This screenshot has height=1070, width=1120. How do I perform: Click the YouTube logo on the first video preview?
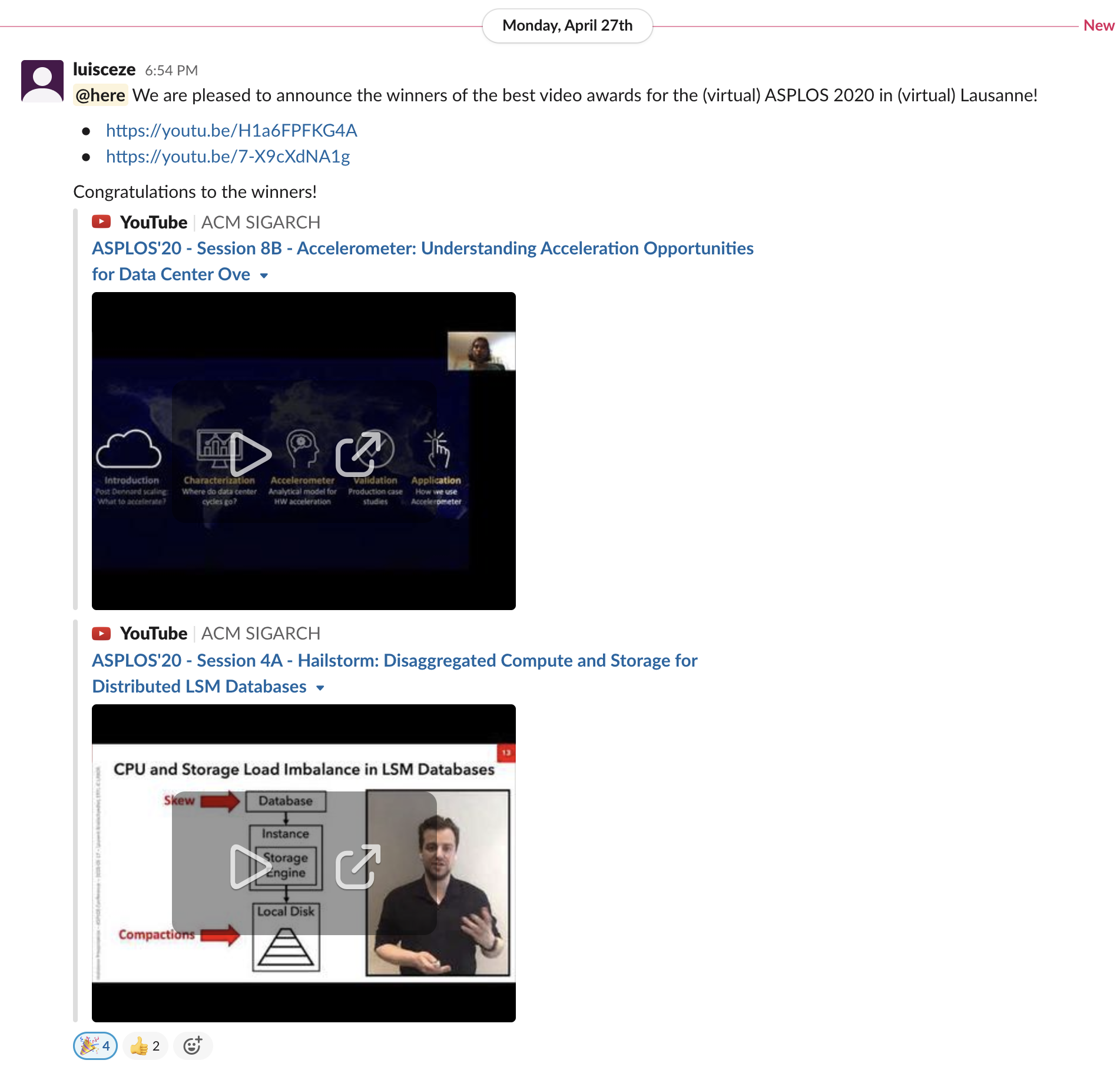[101, 221]
